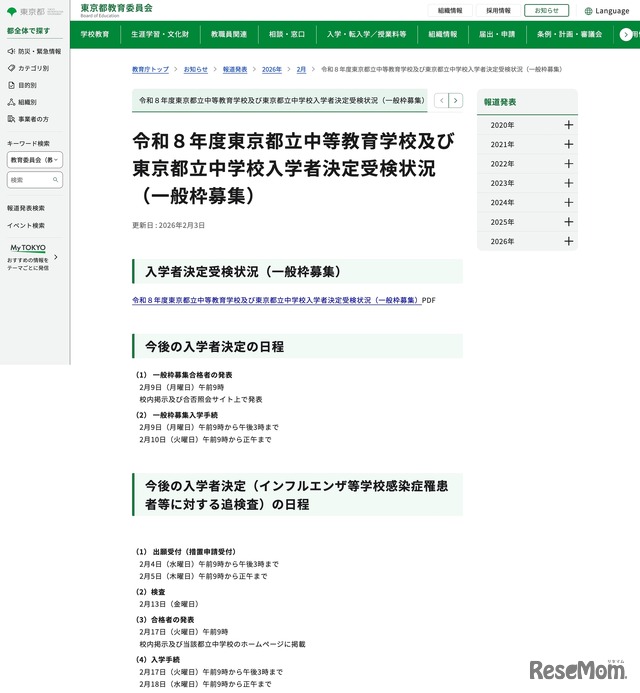Open the 入学・転入学／授業料等 menu
This screenshot has width=640, height=693.
(366, 34)
